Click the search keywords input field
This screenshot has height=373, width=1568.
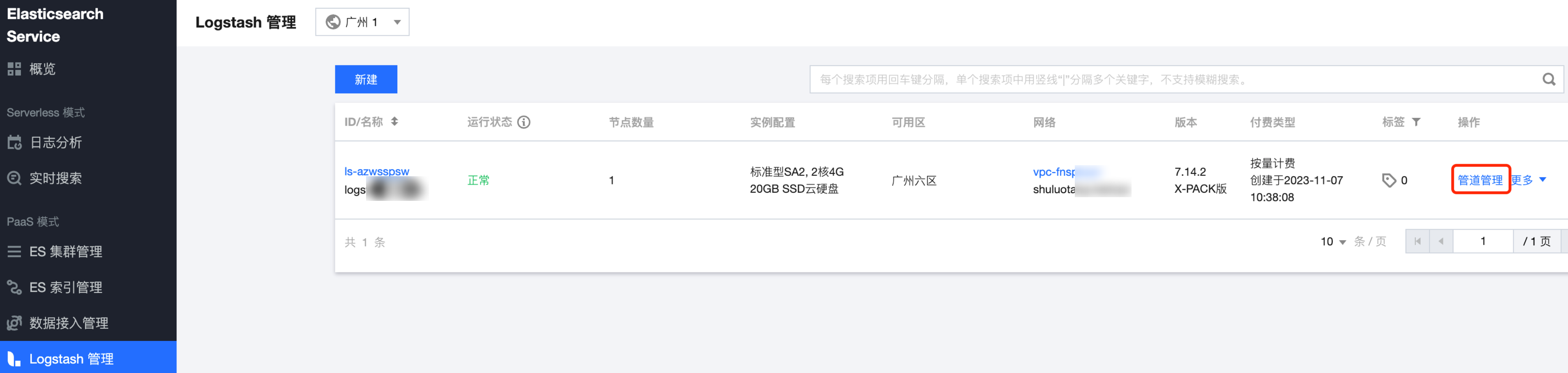pyautogui.click(x=1175, y=80)
